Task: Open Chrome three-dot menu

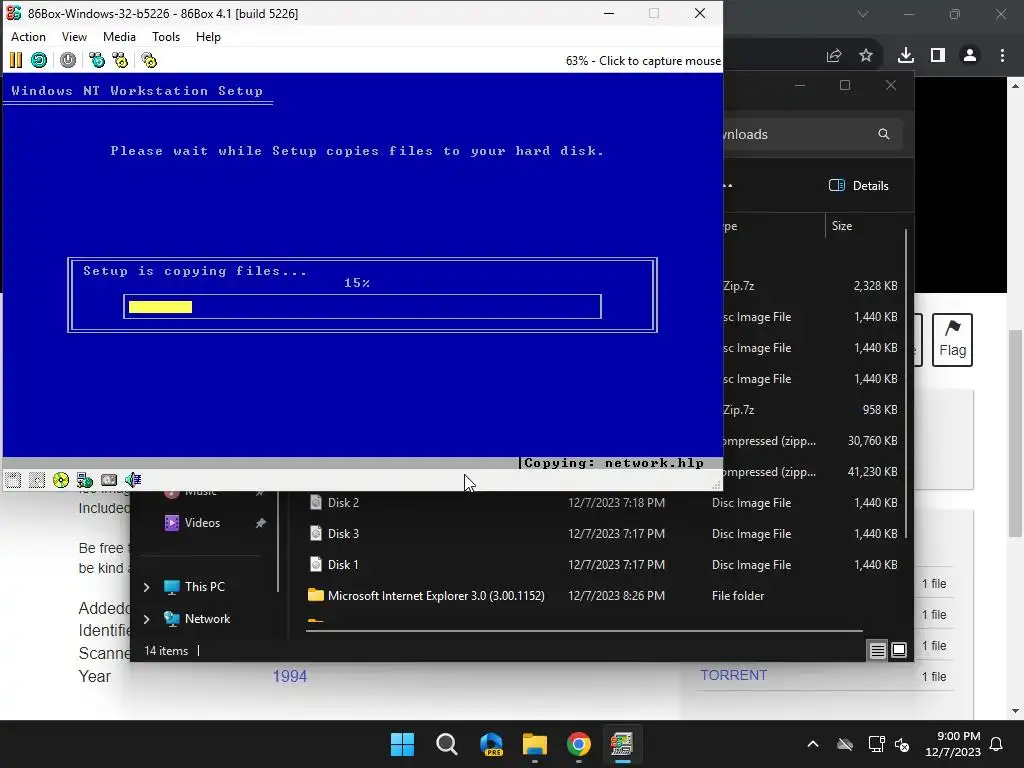Action: tap(1002, 56)
